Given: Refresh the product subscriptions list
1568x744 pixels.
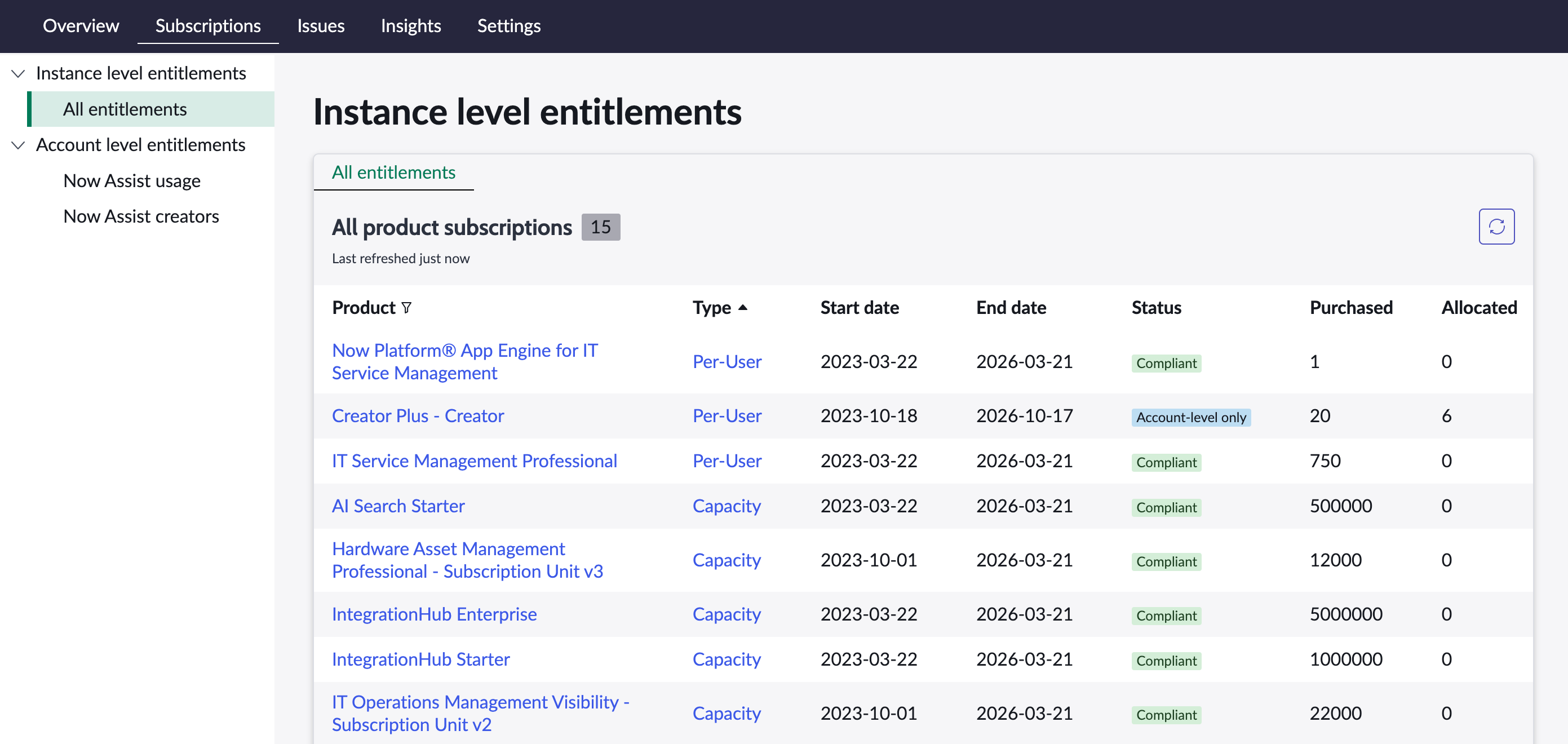Looking at the screenshot, I should click(1496, 227).
